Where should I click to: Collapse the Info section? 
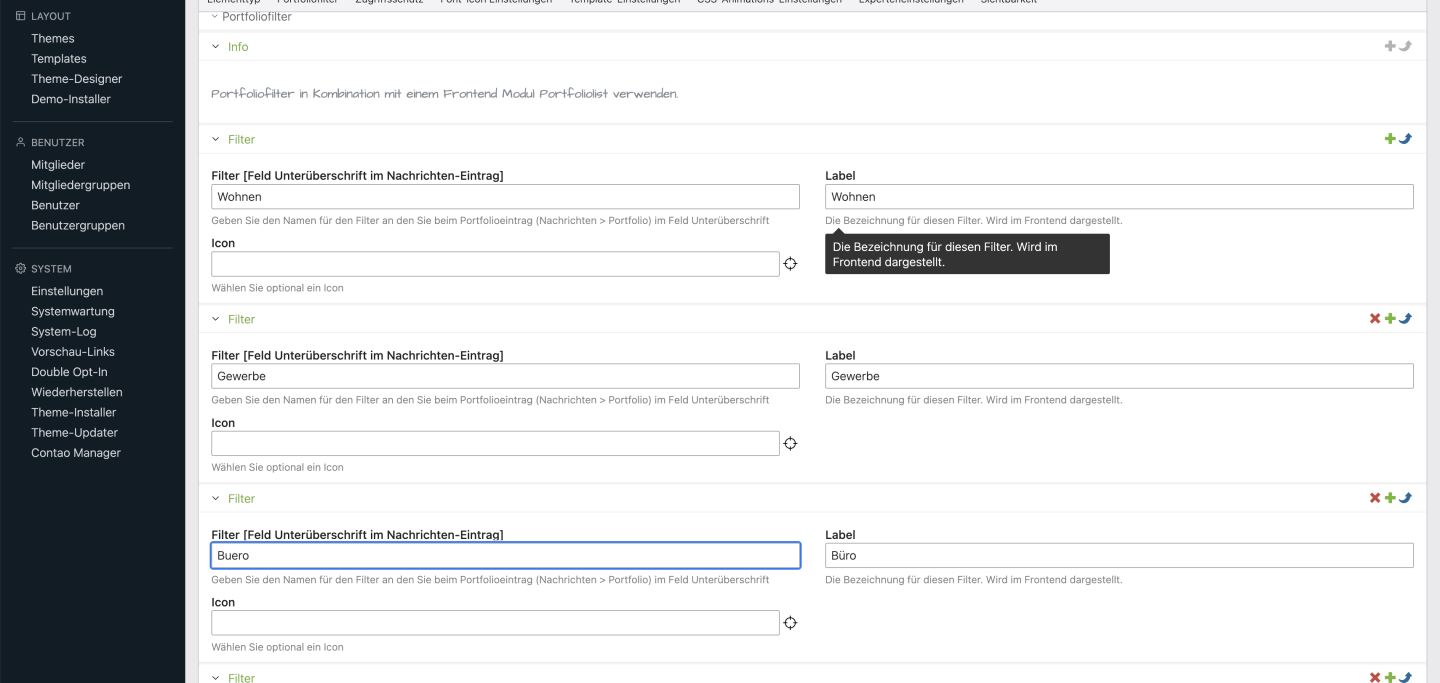[x=216, y=47]
